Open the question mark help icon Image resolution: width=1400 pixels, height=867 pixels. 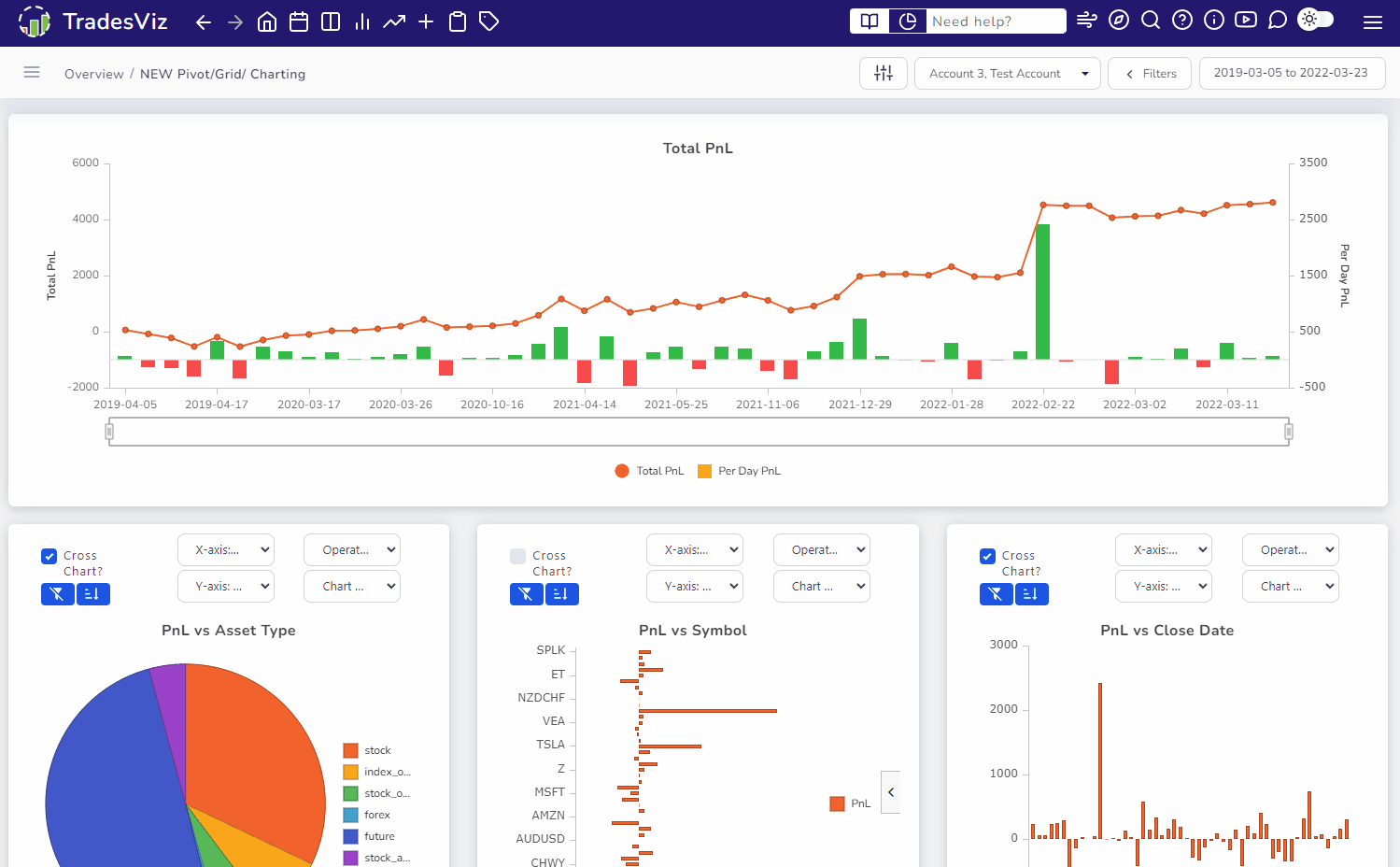pyautogui.click(x=1182, y=20)
